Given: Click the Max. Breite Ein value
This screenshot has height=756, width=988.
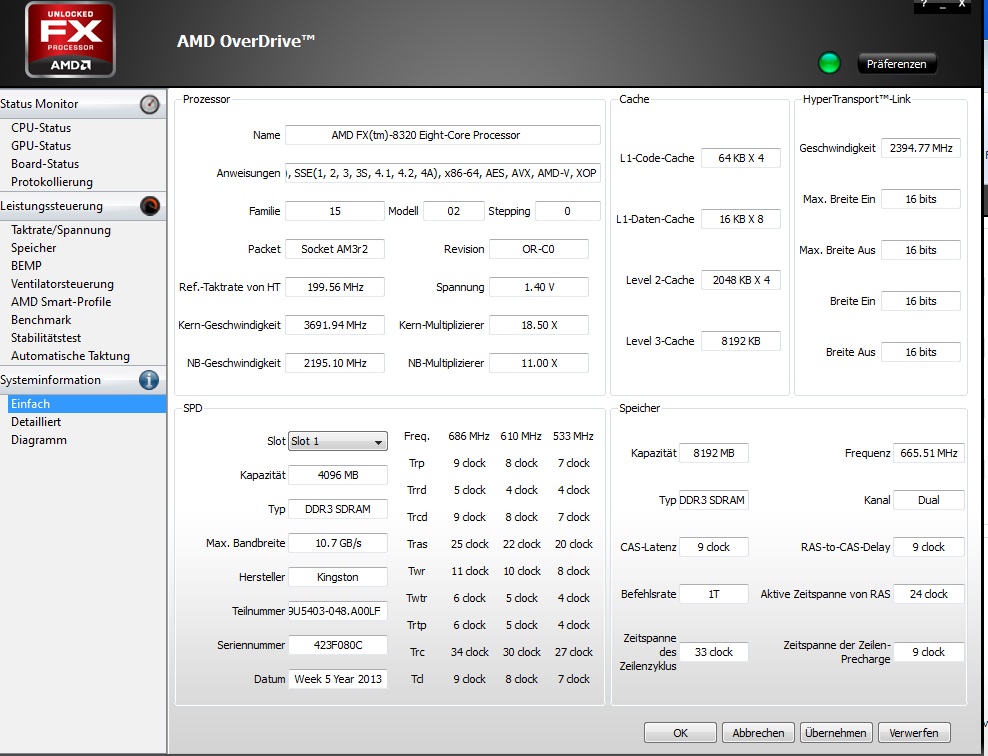Looking at the screenshot, I should 921,199.
